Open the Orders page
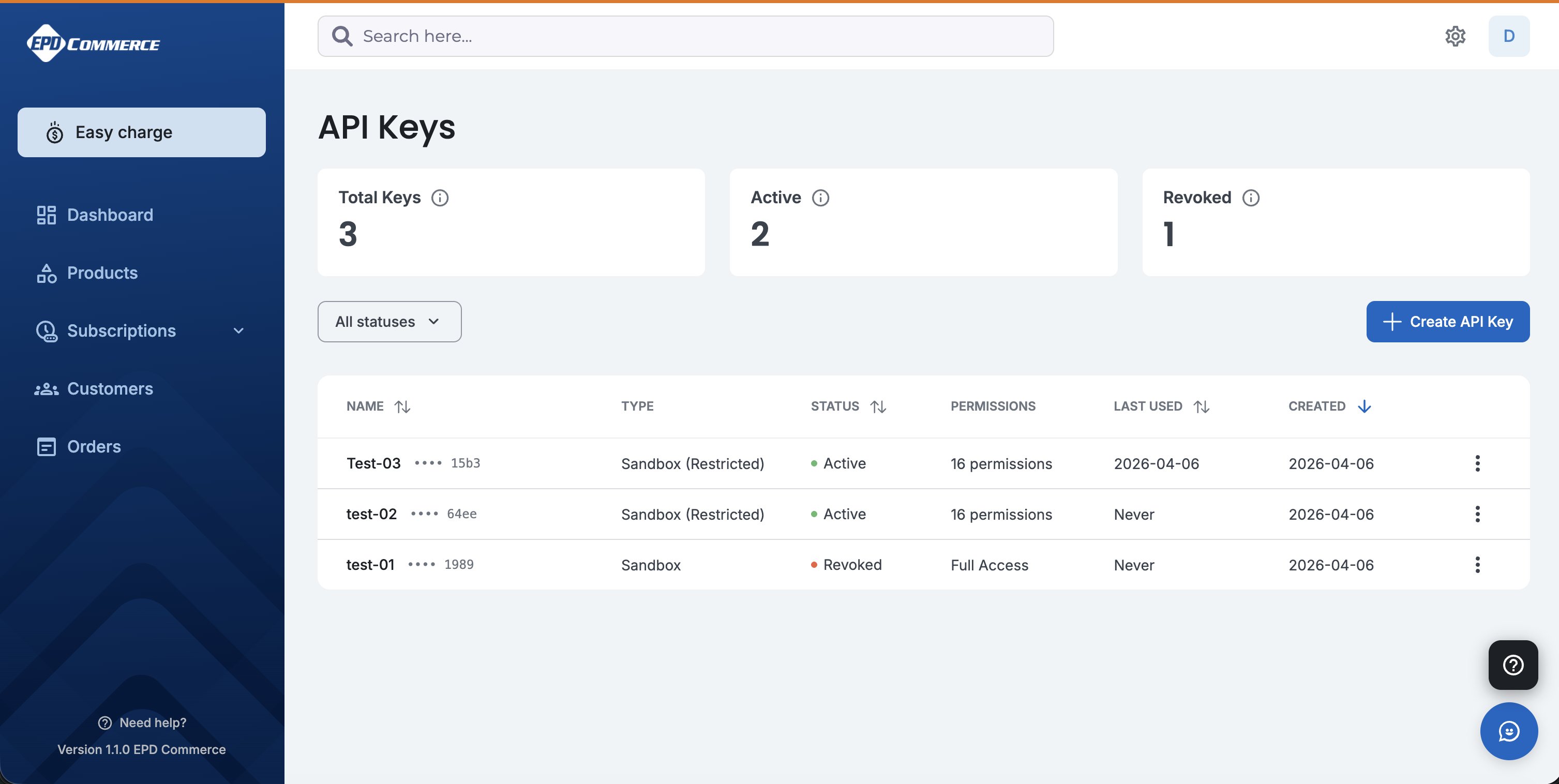The width and height of the screenshot is (1559, 784). pos(94,446)
